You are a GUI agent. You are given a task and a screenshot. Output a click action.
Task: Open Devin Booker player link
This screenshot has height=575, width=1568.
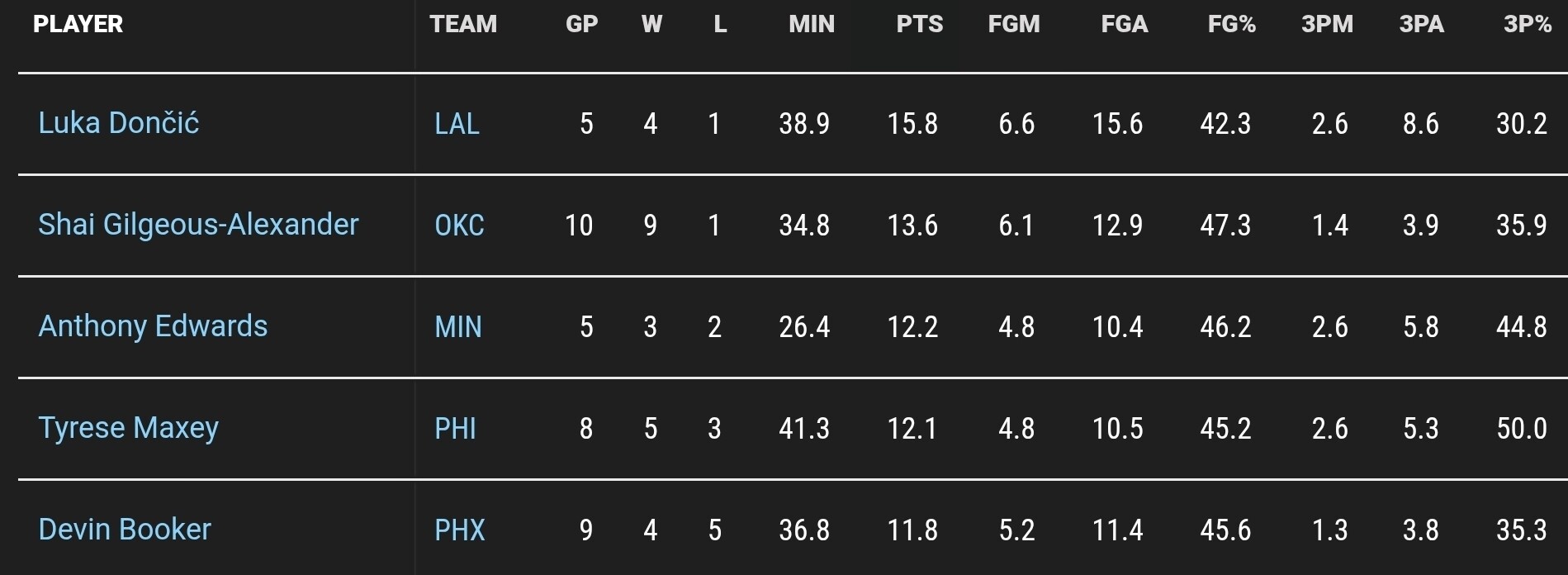pos(125,530)
